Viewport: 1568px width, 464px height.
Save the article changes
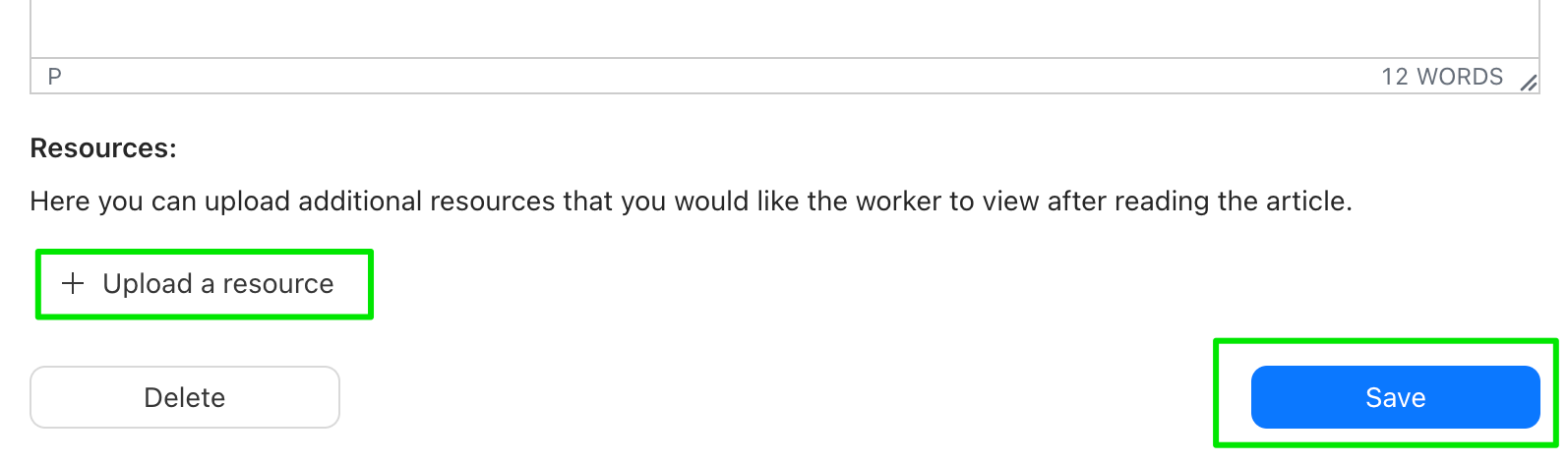point(1395,397)
